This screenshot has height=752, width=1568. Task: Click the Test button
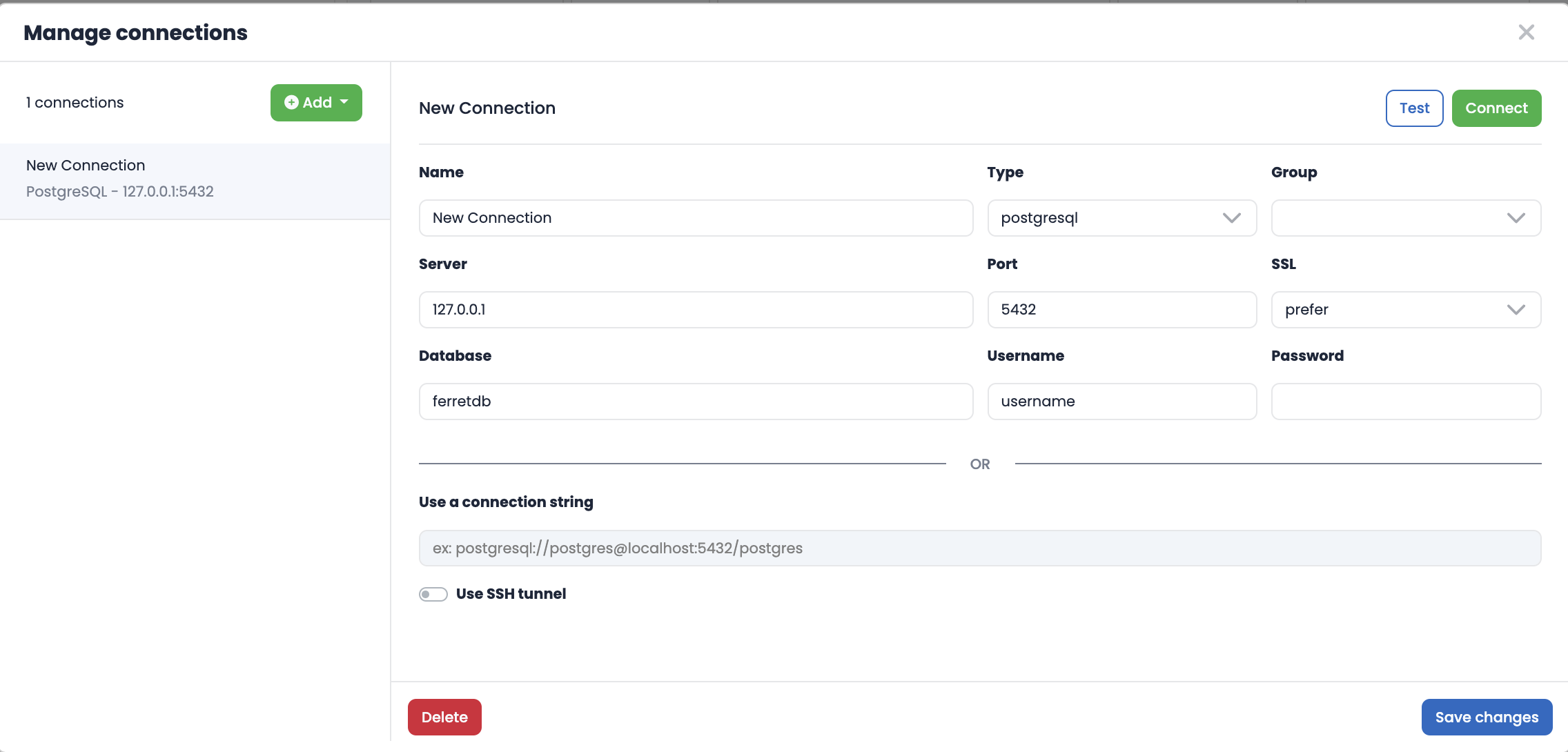[x=1414, y=108]
